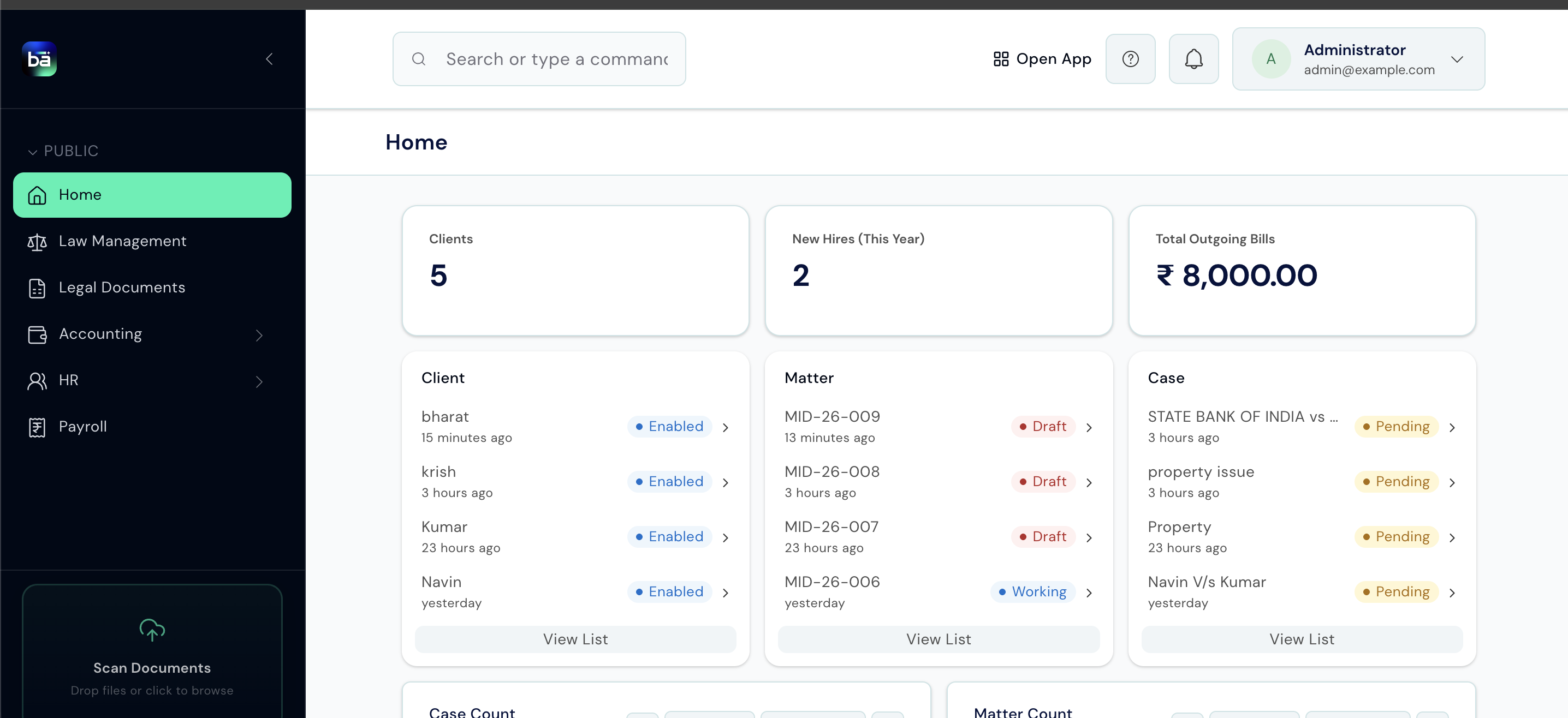Viewport: 1568px width, 718px height.
Task: Click admin@example.com email text
Action: point(1369,70)
